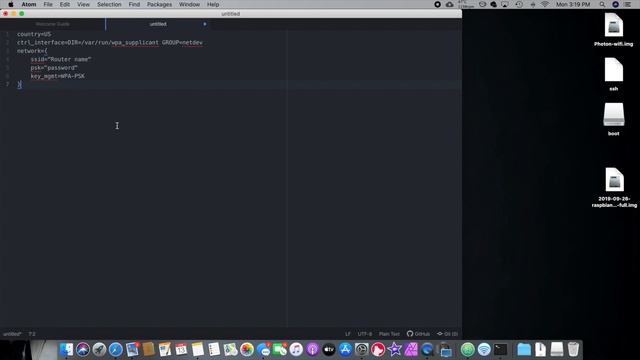The height and width of the screenshot is (360, 640).
Task: Open Maps from the dock
Action: (231, 350)
